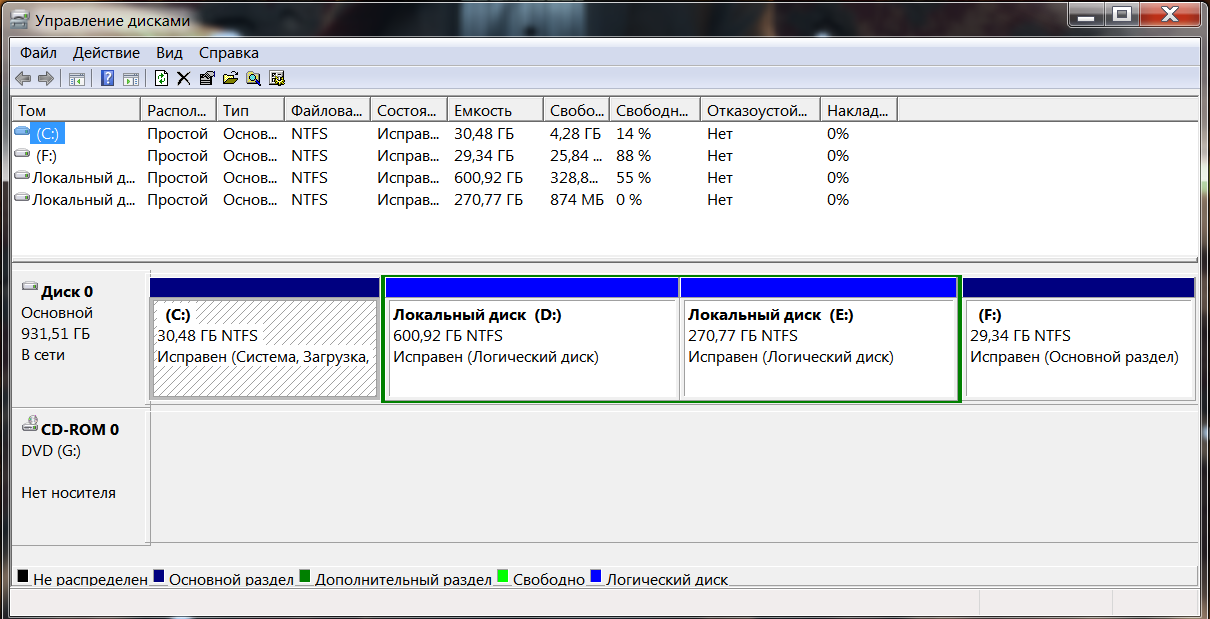Open Properties using the toolbar icon
Image resolution: width=1210 pixels, height=619 pixels.
pyautogui.click(x=207, y=78)
